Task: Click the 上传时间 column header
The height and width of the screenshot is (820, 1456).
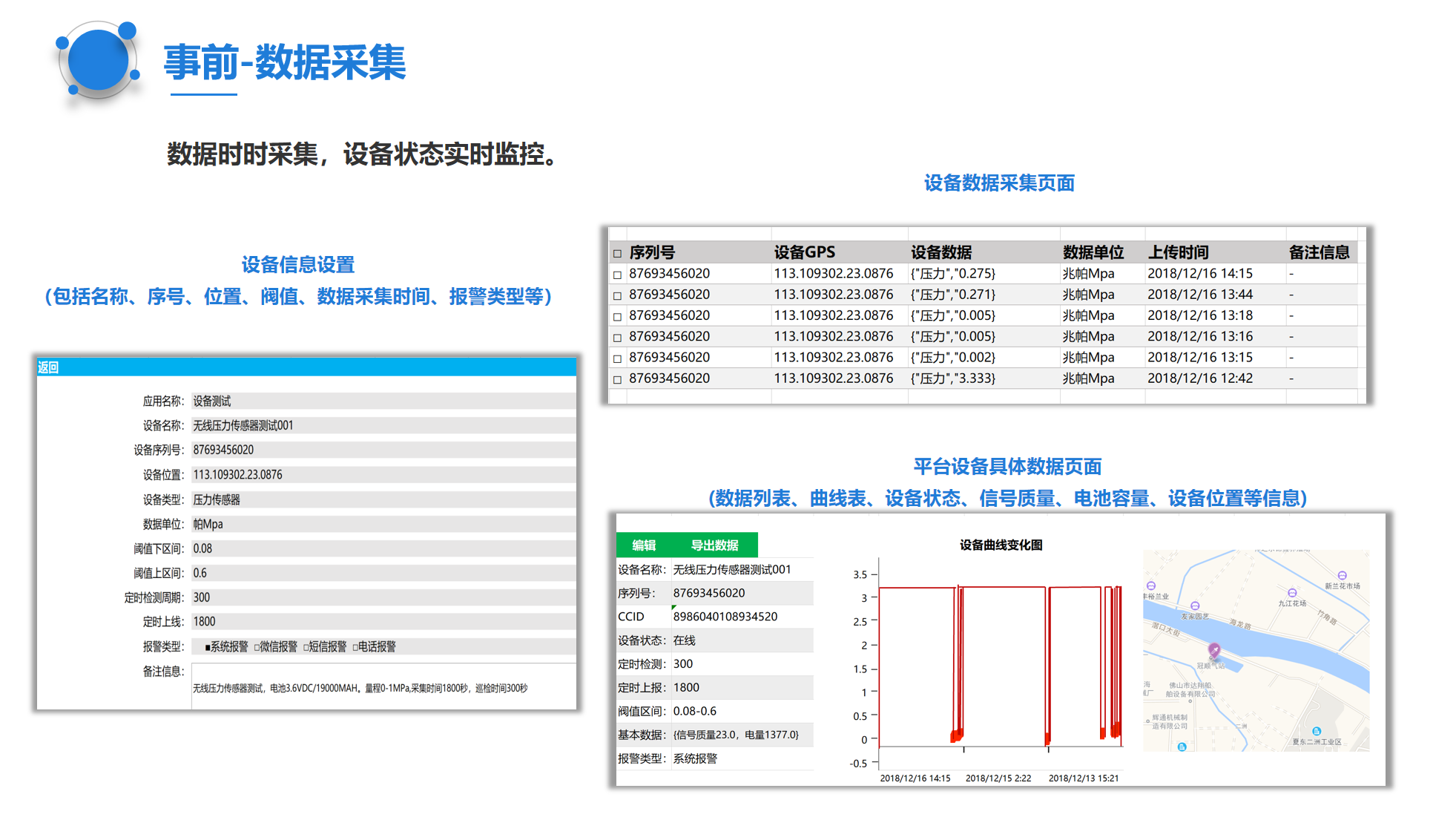Action: click(x=1178, y=252)
